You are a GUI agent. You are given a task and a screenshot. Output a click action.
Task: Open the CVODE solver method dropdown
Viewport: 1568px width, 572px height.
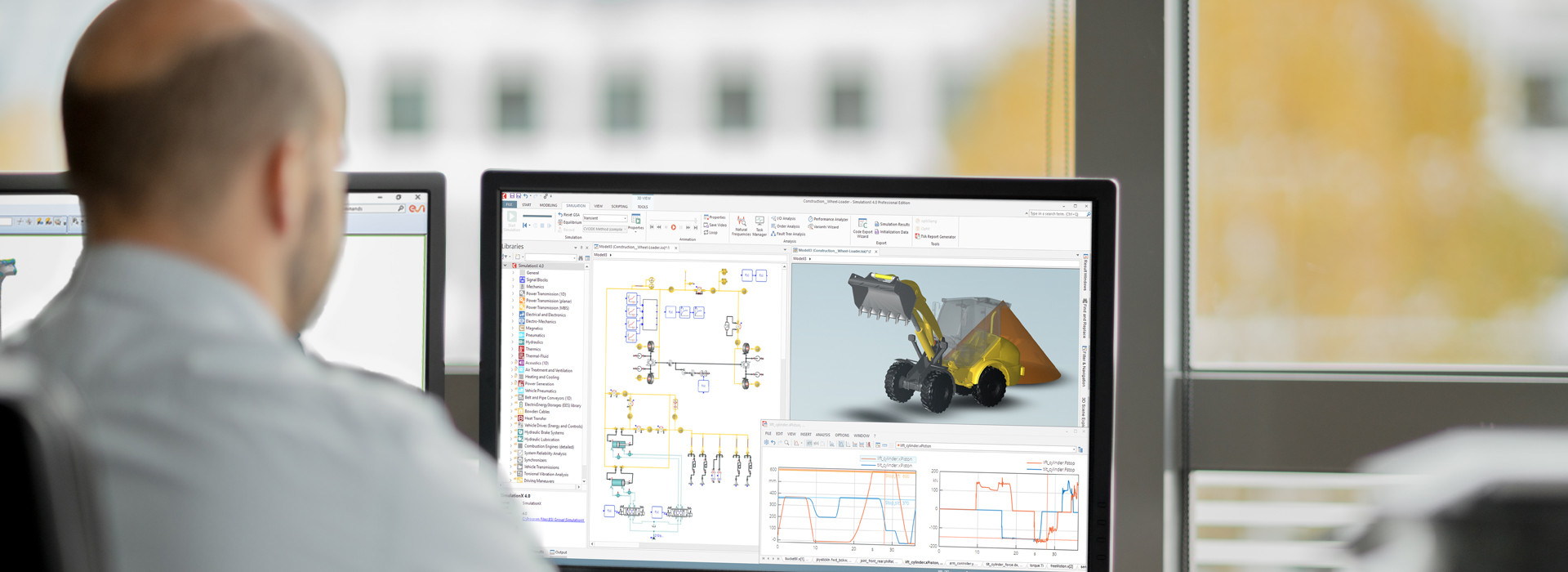tap(605, 229)
